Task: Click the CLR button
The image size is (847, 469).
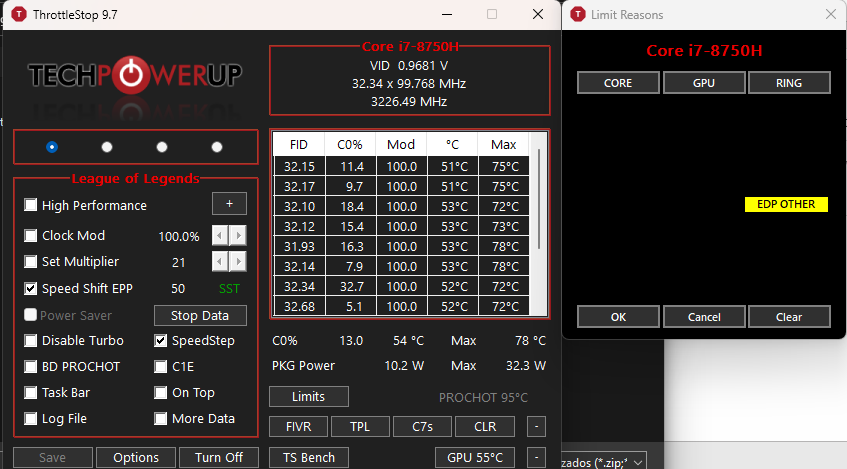Action: (x=485, y=426)
